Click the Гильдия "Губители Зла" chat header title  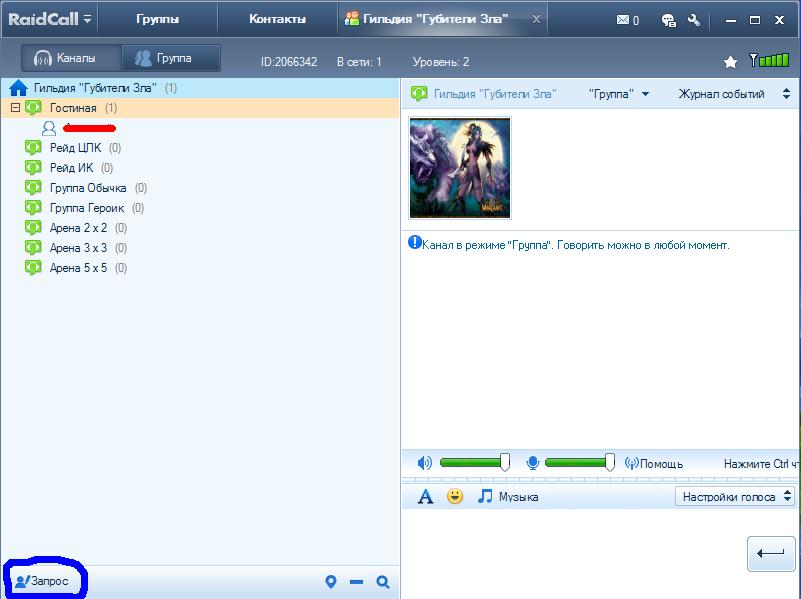pos(494,94)
